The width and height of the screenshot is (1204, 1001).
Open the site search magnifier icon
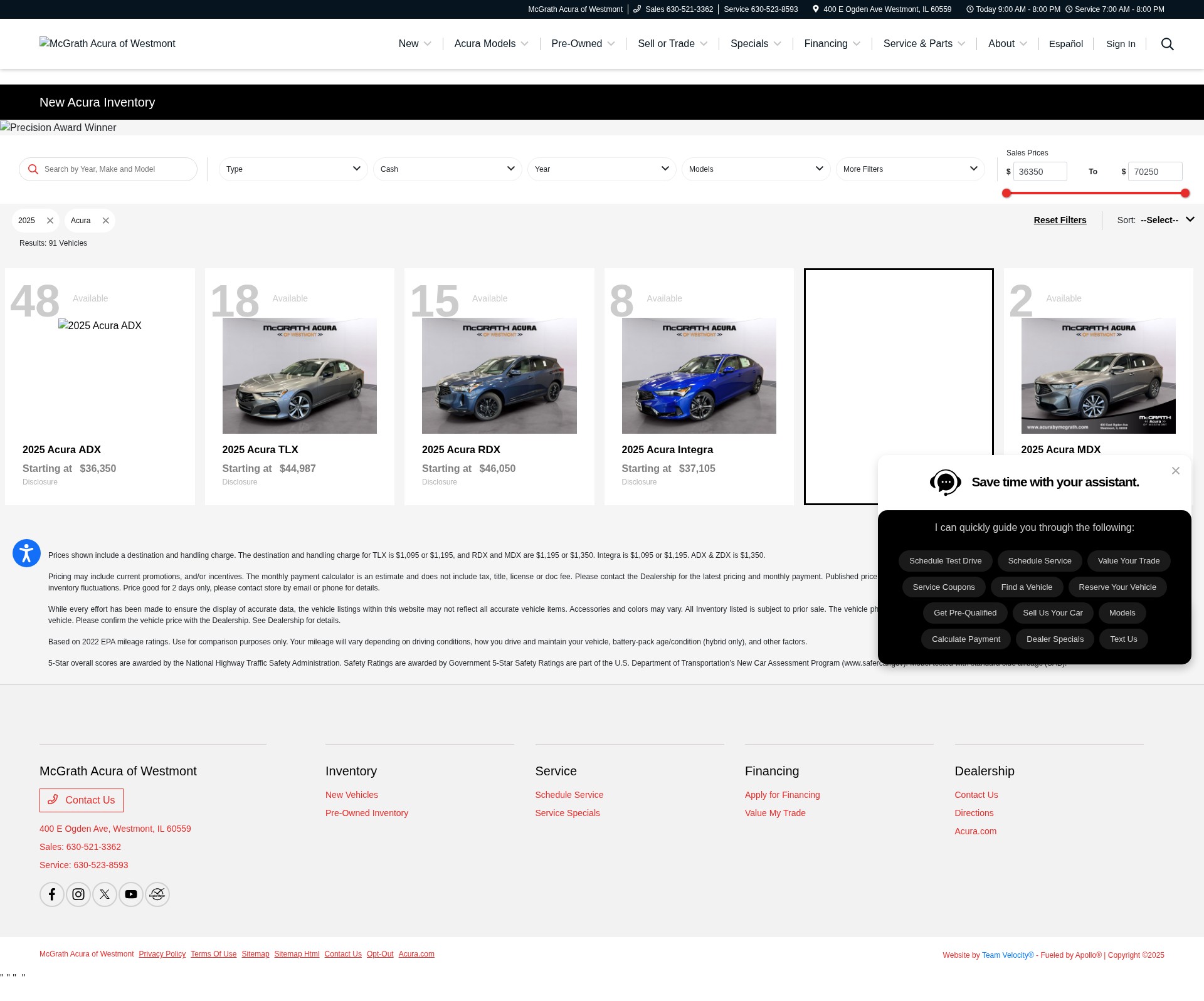1167,44
